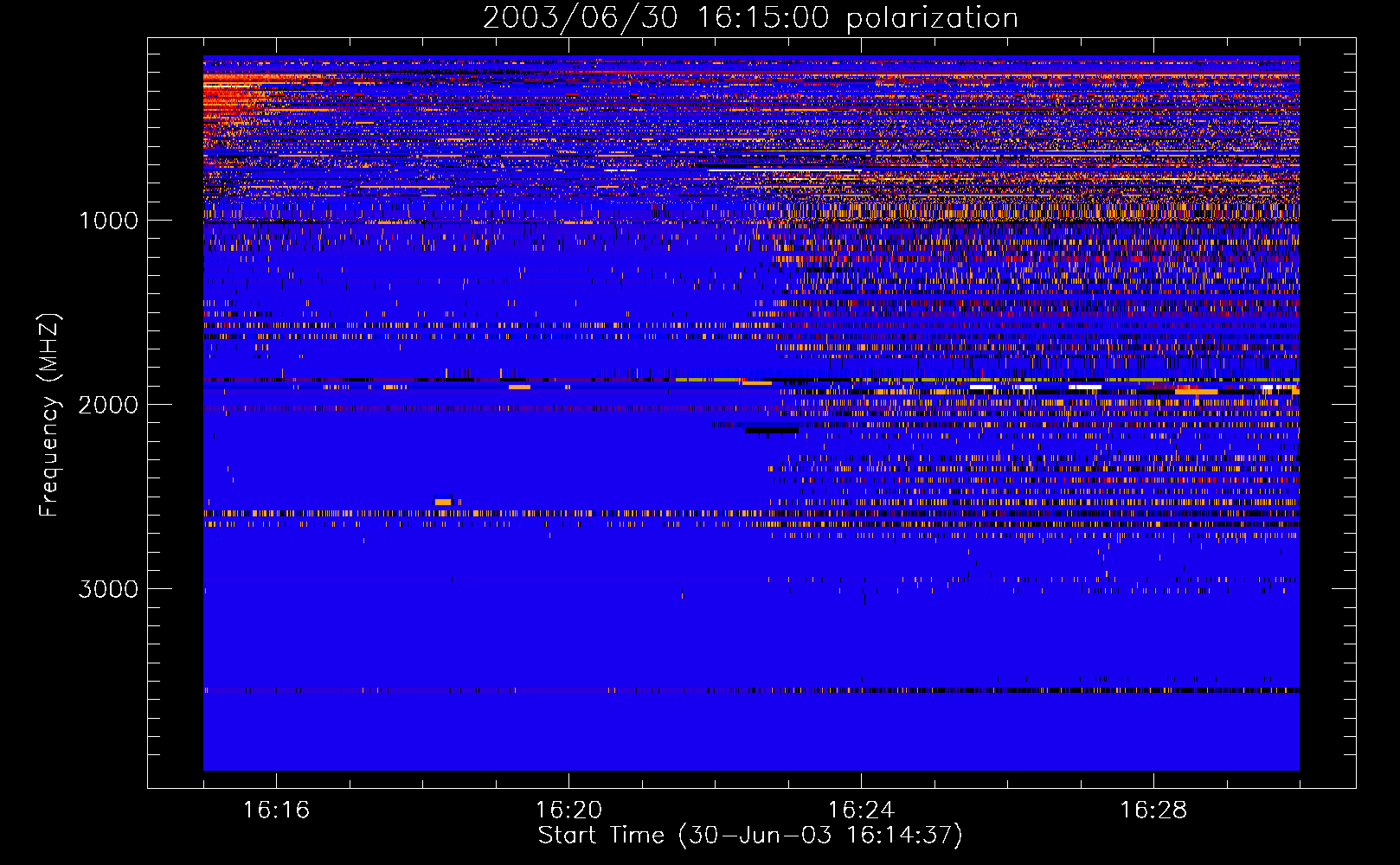Click the 16:16 time tick label

coord(276,811)
